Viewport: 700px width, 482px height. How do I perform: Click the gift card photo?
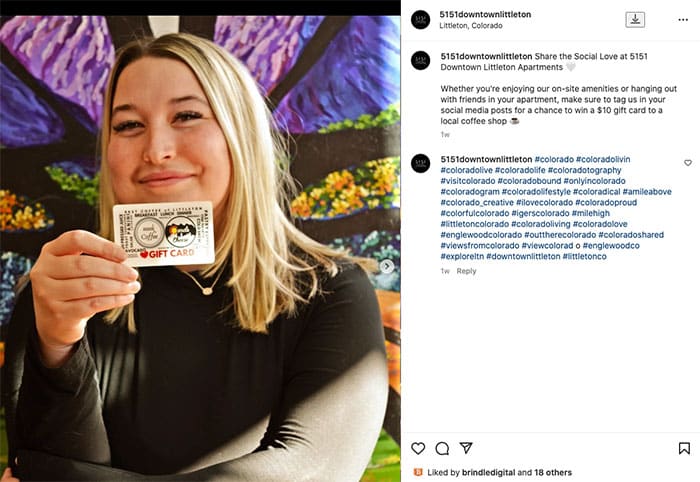tap(200, 249)
